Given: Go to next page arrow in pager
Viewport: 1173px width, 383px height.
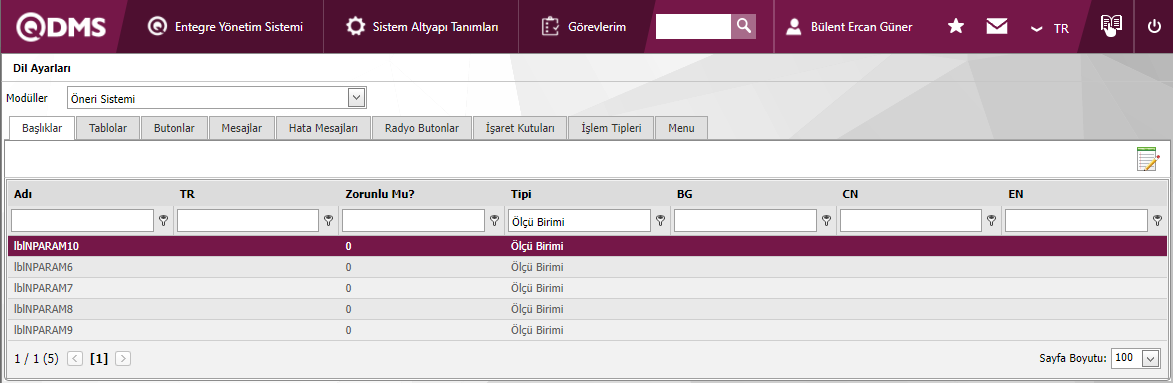Looking at the screenshot, I should 123,358.
